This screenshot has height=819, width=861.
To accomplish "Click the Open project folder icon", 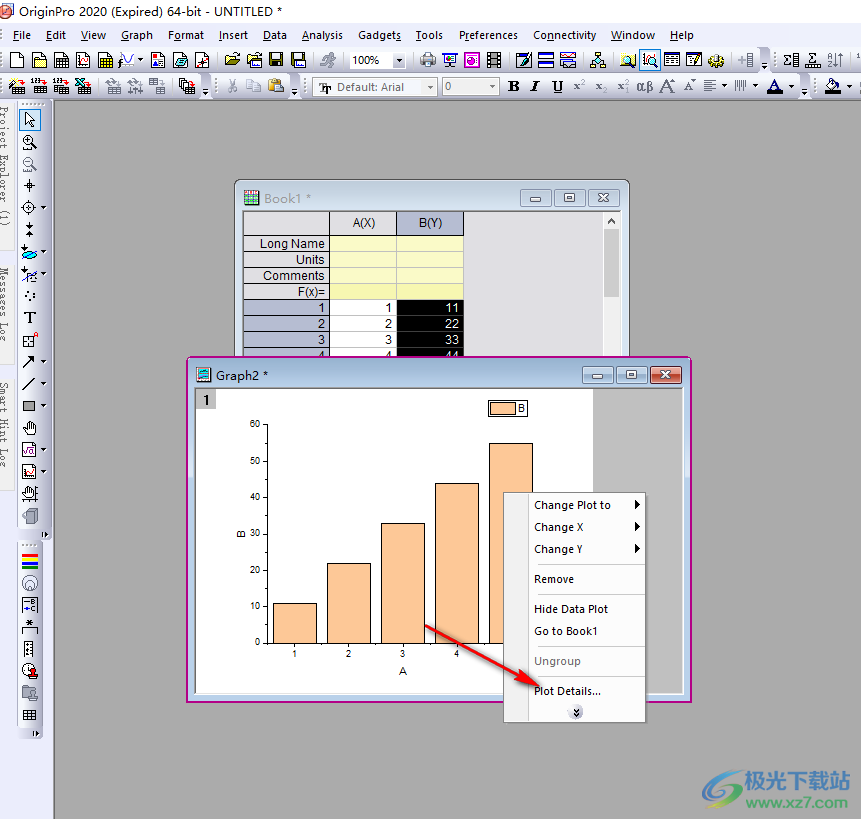I will (x=232, y=60).
